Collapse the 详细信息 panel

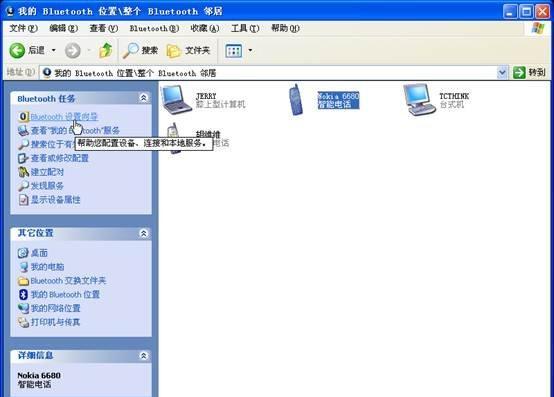click(x=143, y=355)
